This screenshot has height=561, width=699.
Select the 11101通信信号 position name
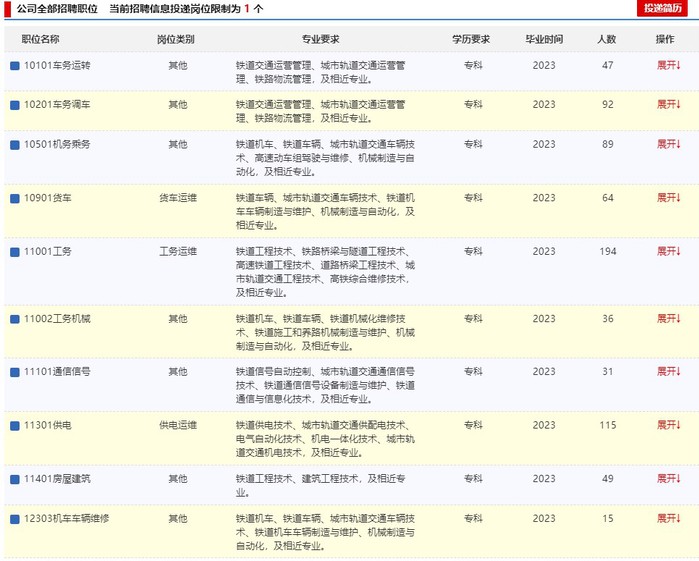pos(57,371)
